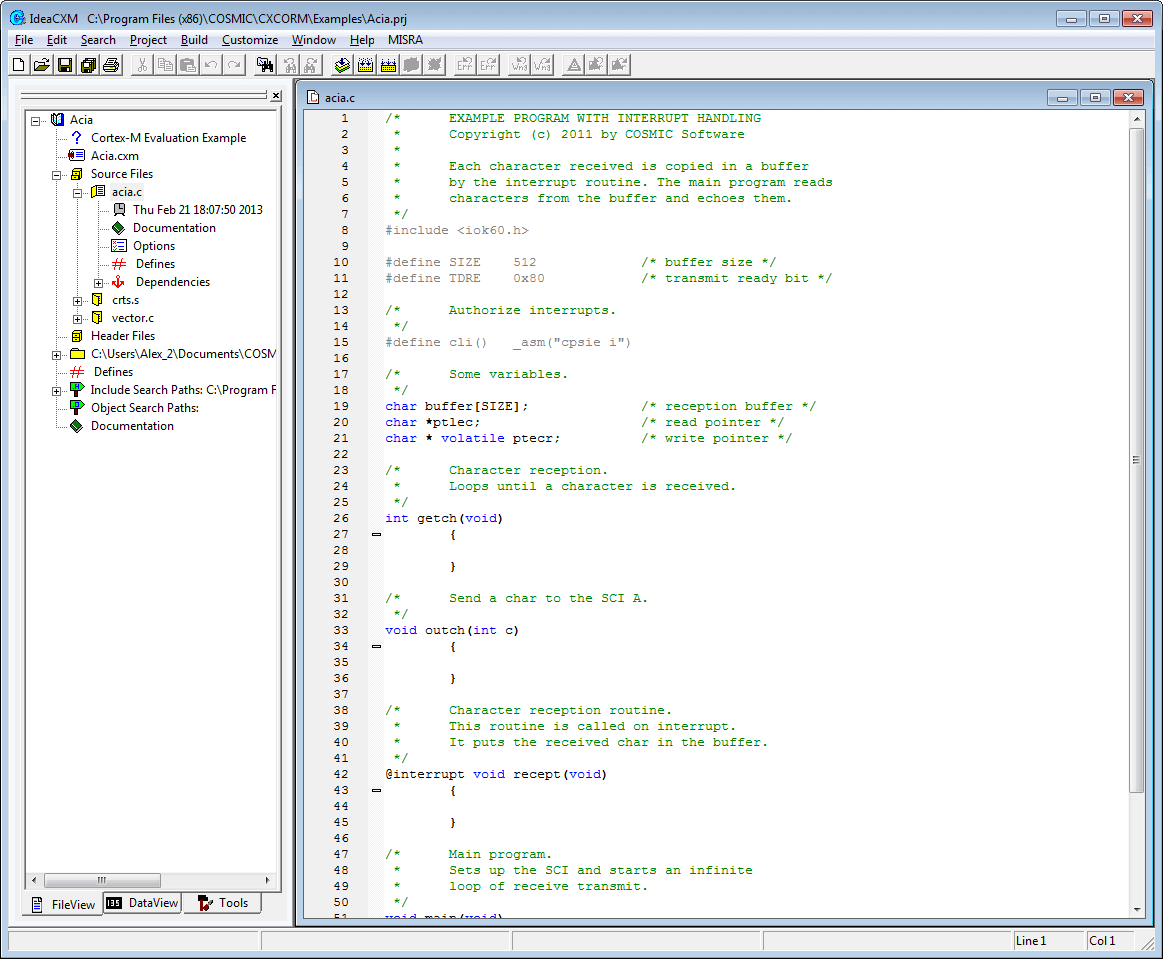
Task: Open Options under acia.c in tree
Action: click(153, 246)
